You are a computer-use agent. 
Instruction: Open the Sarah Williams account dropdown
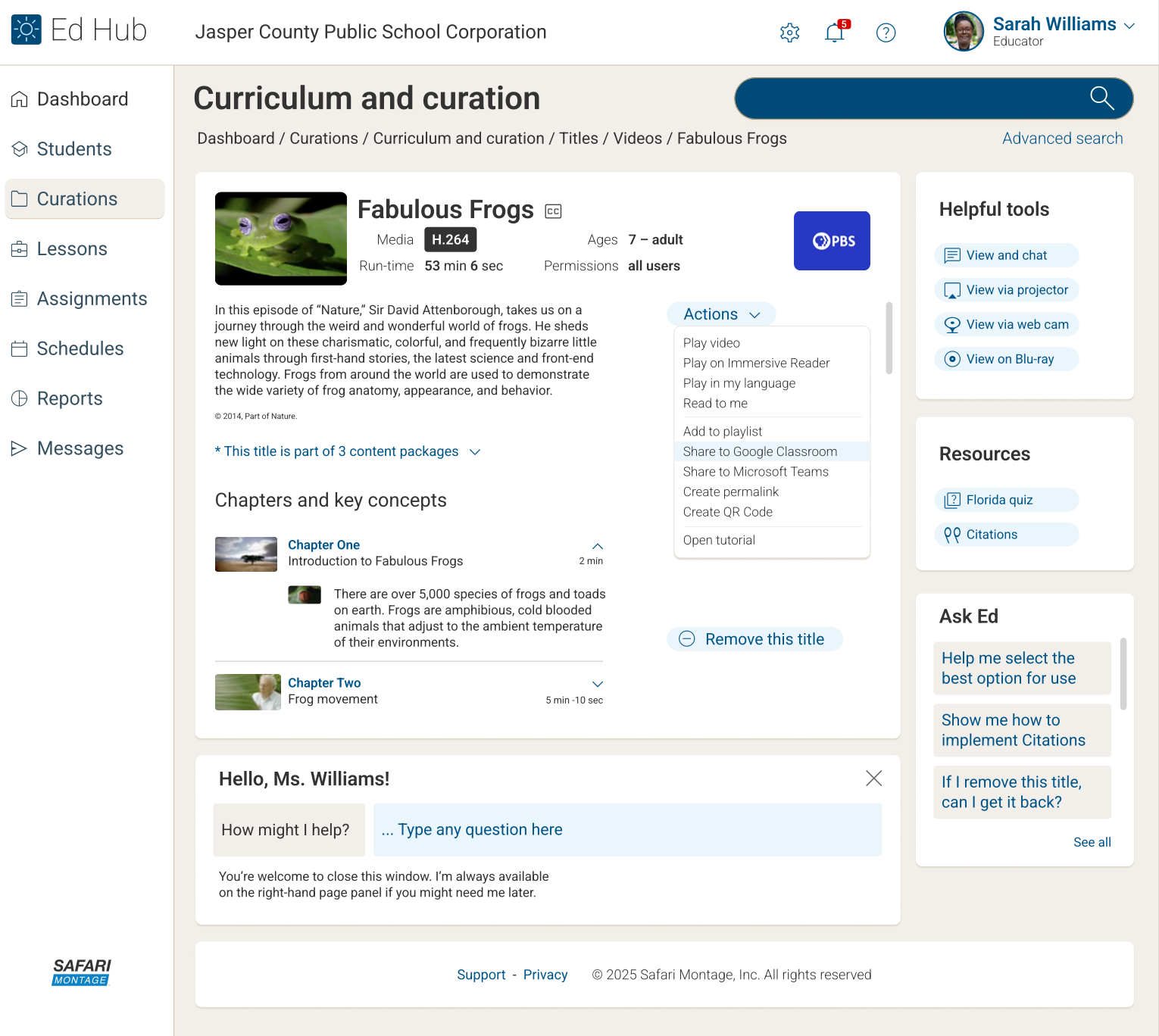click(1129, 26)
